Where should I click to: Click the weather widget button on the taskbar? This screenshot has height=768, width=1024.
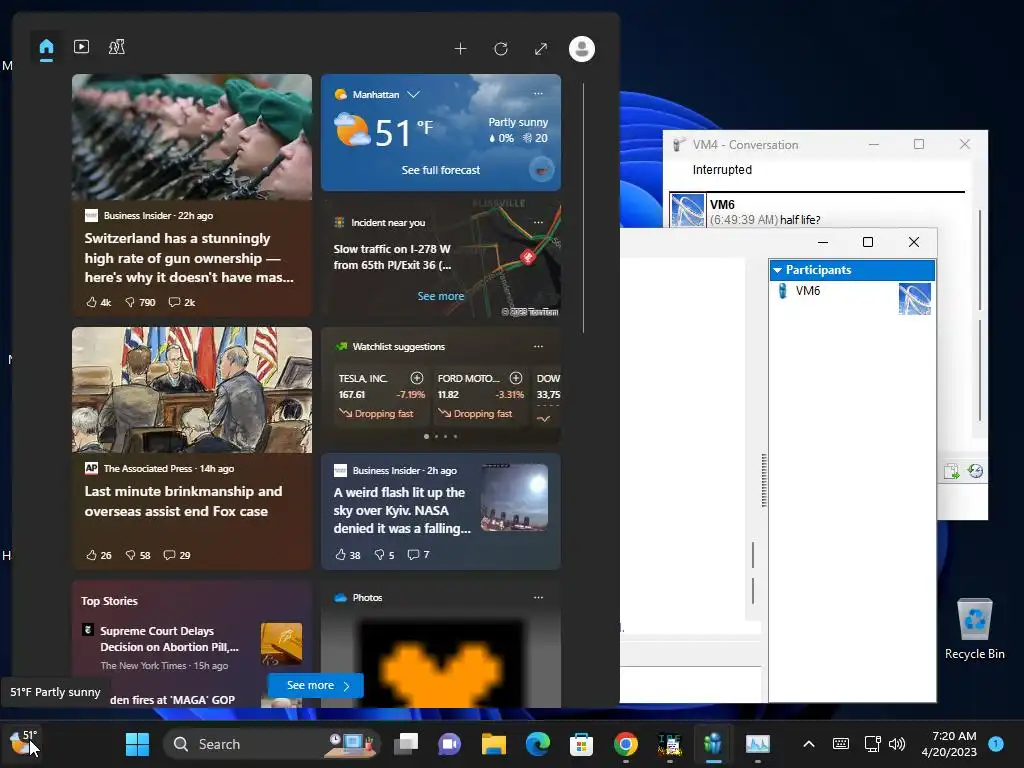click(x=24, y=743)
